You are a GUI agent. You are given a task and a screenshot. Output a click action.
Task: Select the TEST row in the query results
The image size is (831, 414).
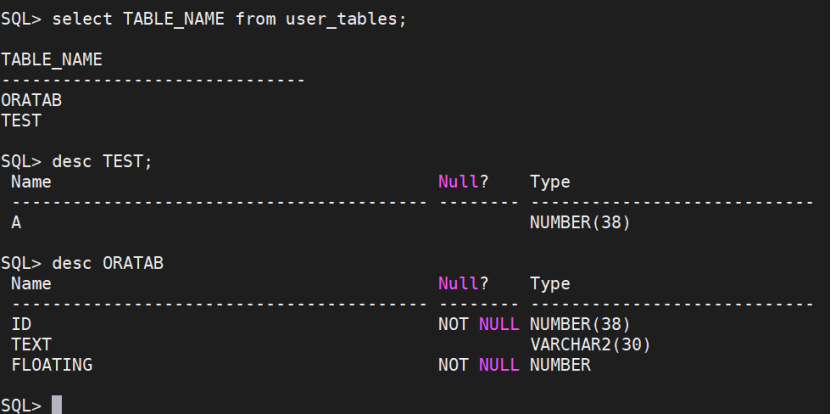[x=21, y=120]
